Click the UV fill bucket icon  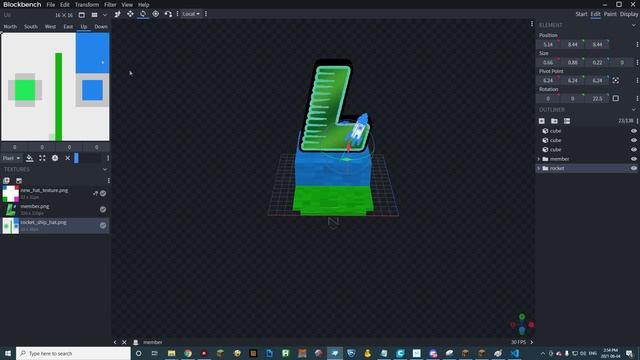click(x=29, y=158)
